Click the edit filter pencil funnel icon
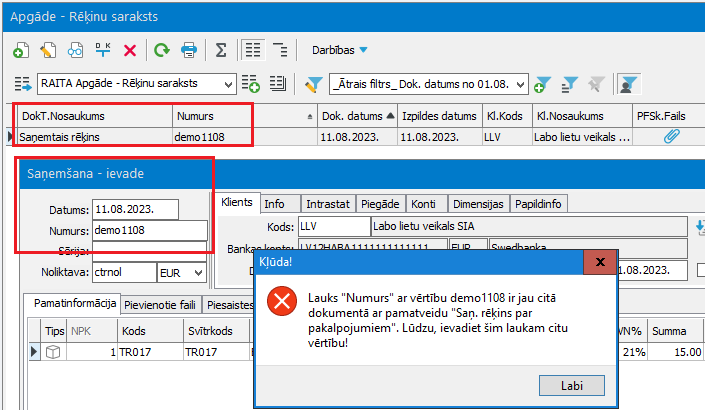The height and width of the screenshot is (410, 705). tap(313, 84)
